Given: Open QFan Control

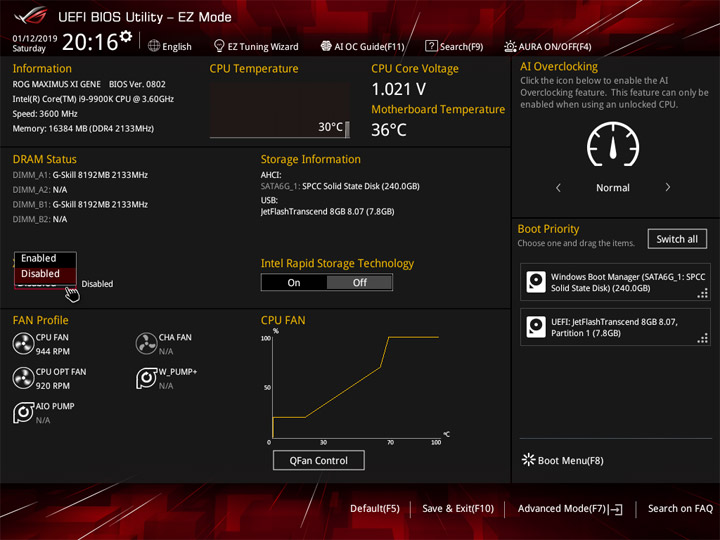Looking at the screenshot, I should pyautogui.click(x=319, y=460).
